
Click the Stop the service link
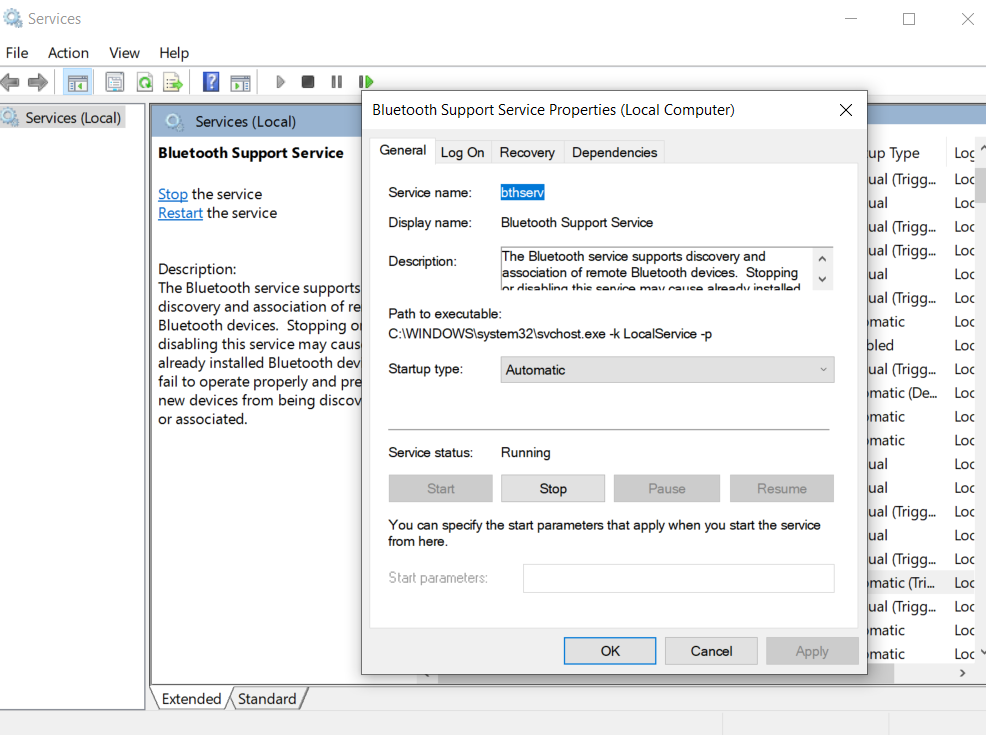172,194
